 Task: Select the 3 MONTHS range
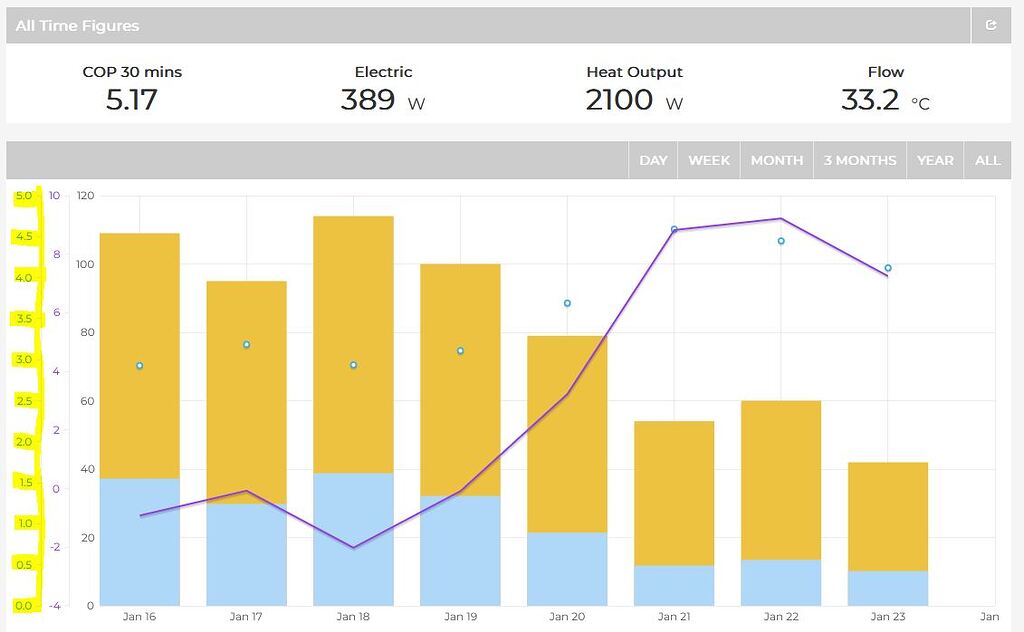click(x=859, y=160)
